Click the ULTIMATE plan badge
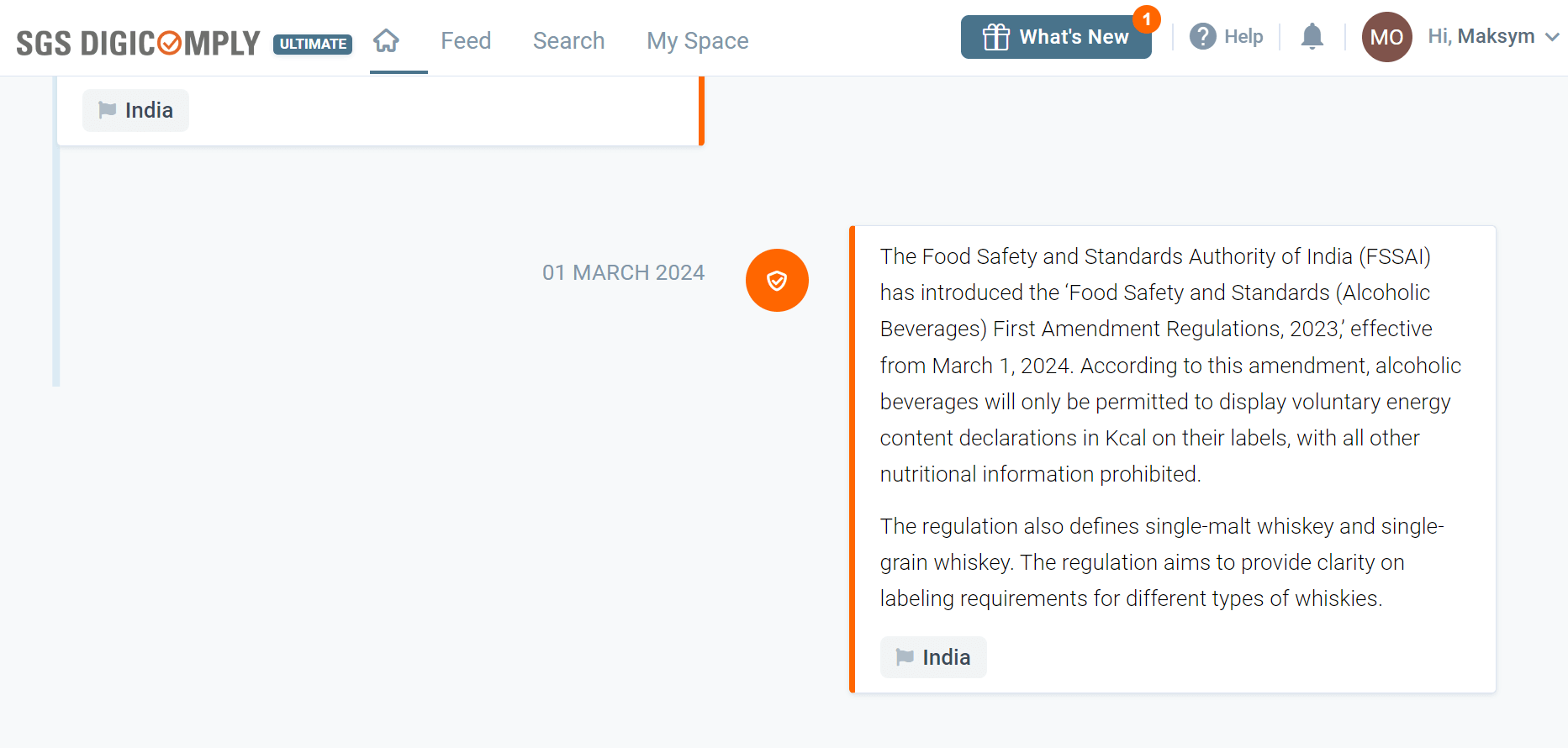Screen dimensions: 1568x748 point(312,44)
